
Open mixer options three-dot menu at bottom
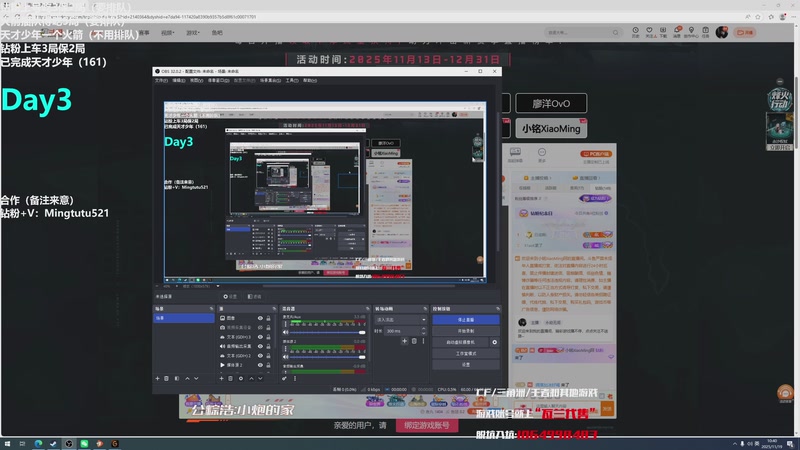[295, 379]
